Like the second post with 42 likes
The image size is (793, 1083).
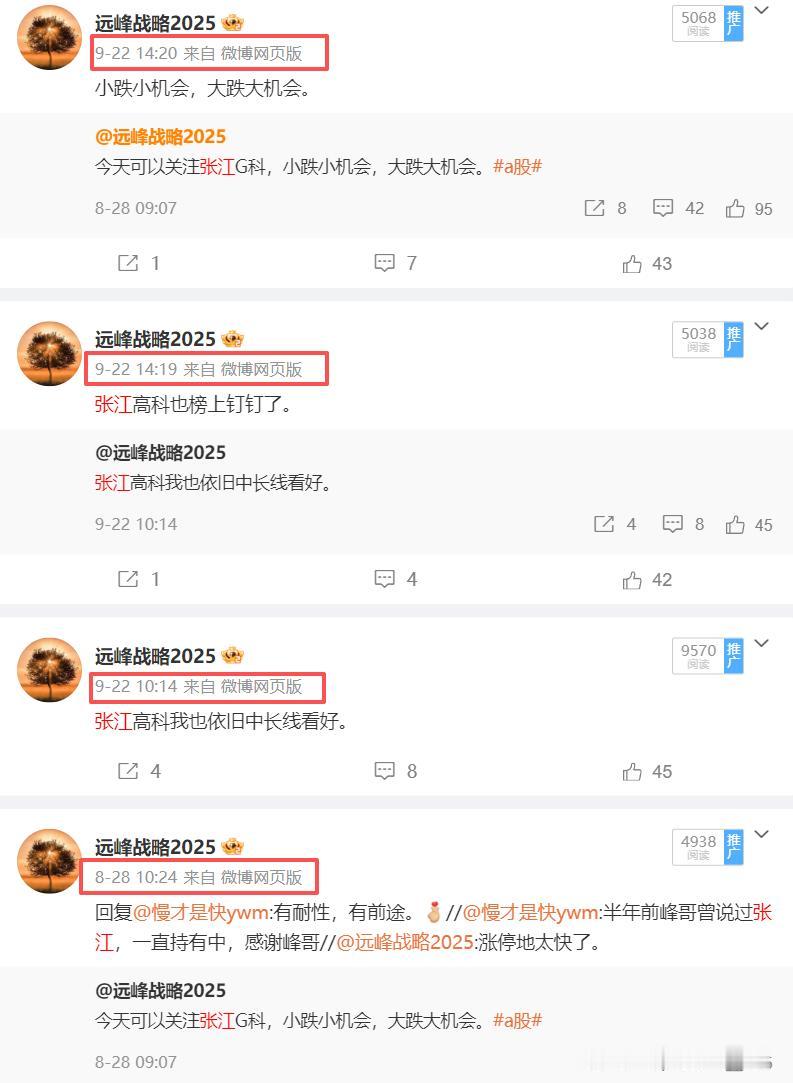pyautogui.click(x=647, y=579)
